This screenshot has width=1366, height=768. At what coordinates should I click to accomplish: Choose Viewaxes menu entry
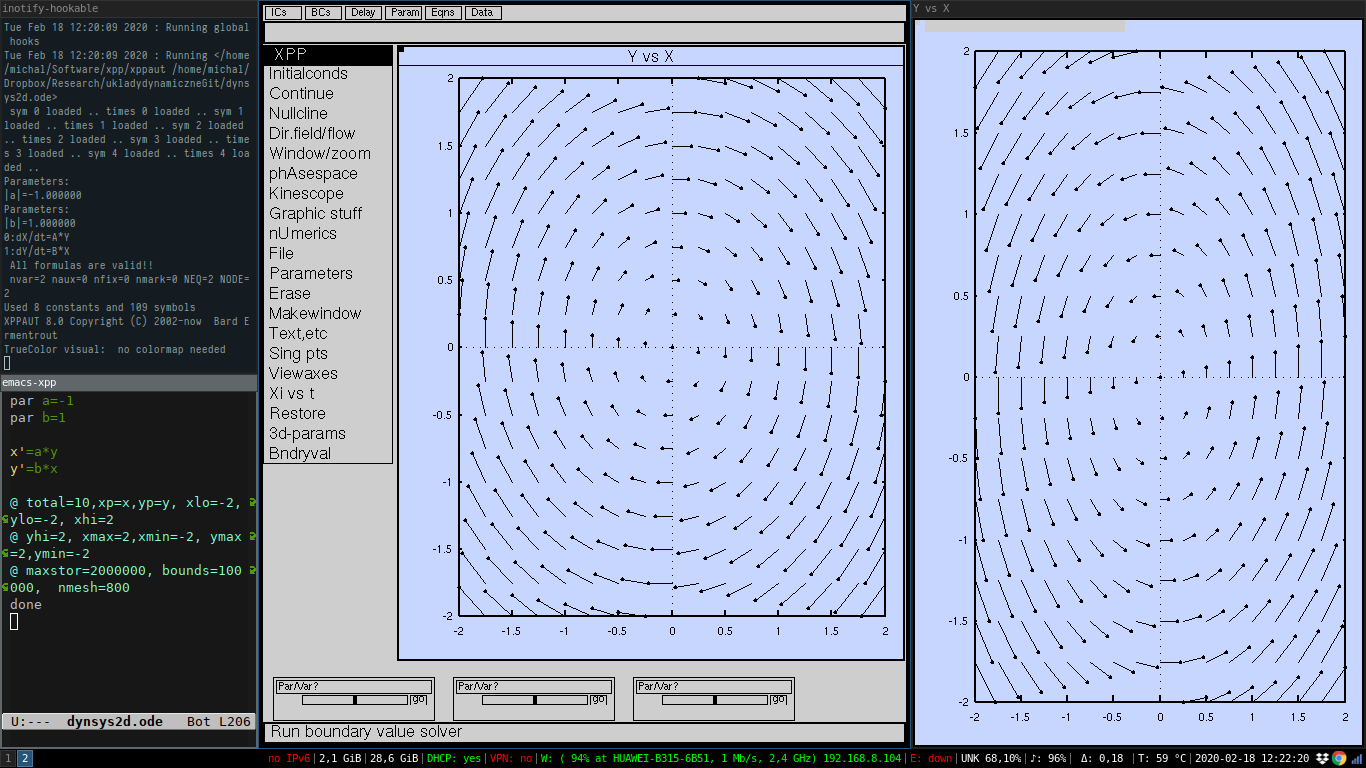[328, 374]
